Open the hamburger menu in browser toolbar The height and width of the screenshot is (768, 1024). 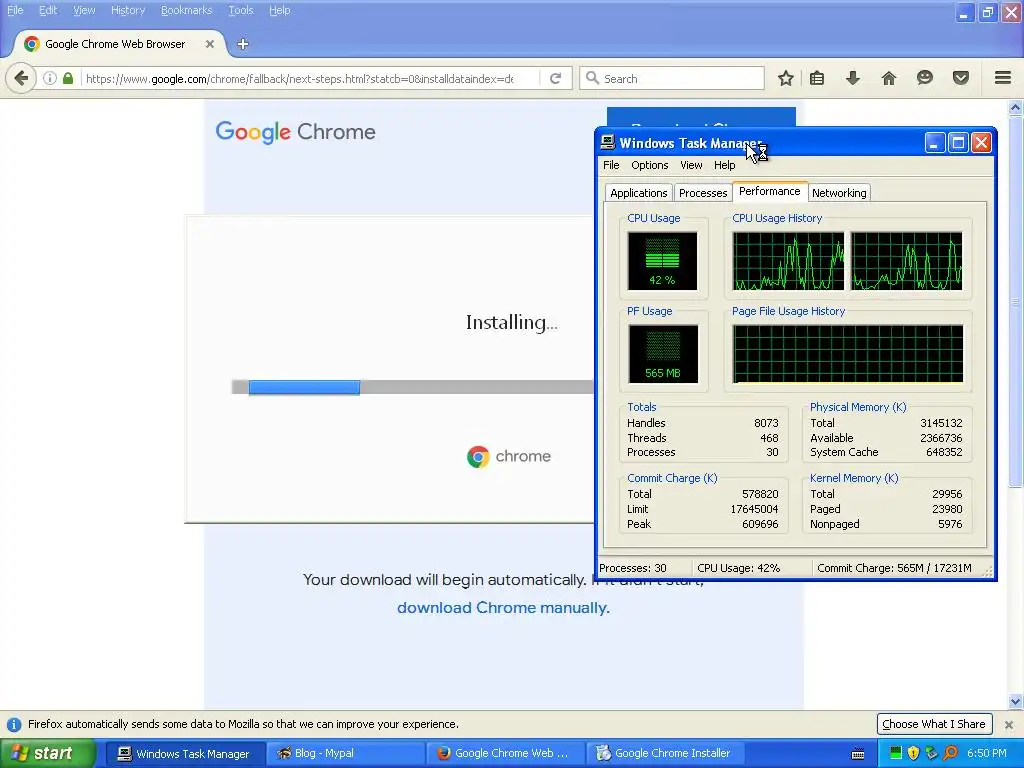coord(1003,78)
